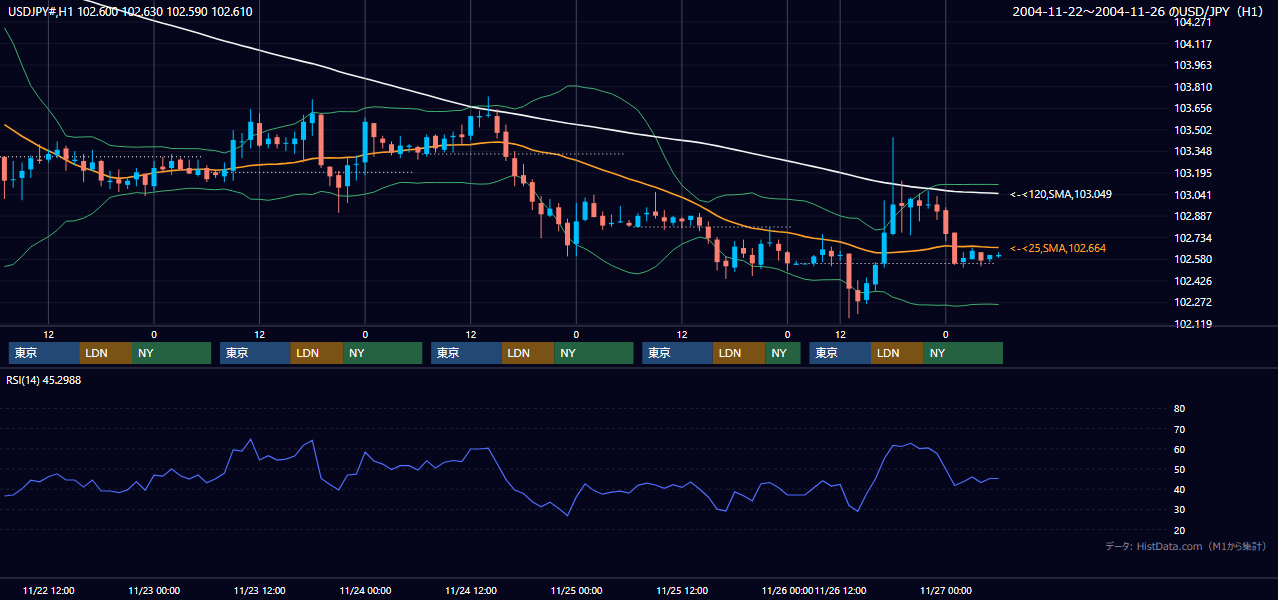Select the 2004-11-22～2004-11-26 USD/JPY (H1) heading
The image size is (1278, 600).
point(1140,12)
